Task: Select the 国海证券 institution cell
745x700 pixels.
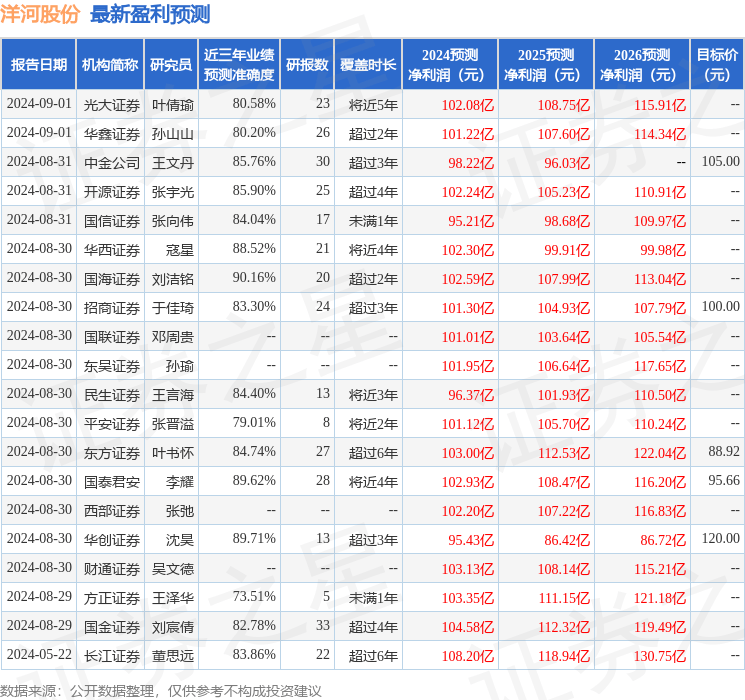Action: coord(112,279)
